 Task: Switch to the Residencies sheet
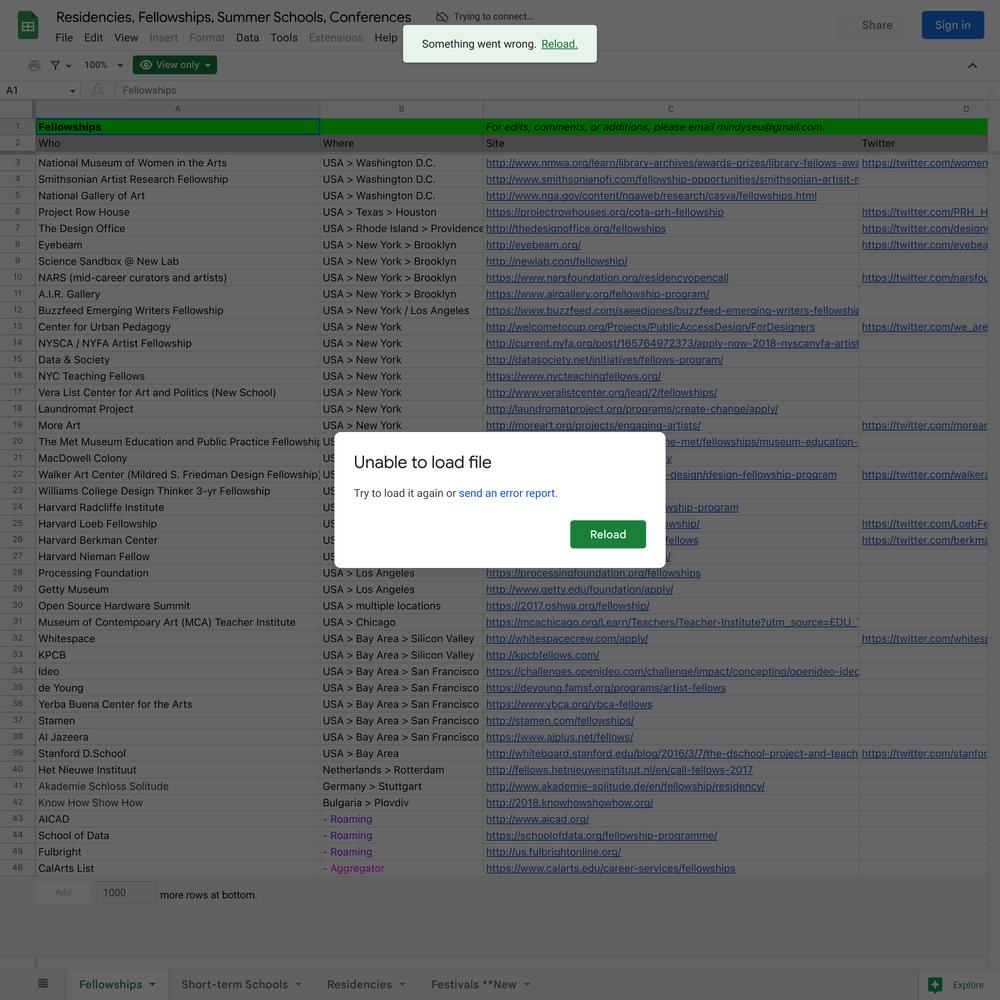(359, 984)
